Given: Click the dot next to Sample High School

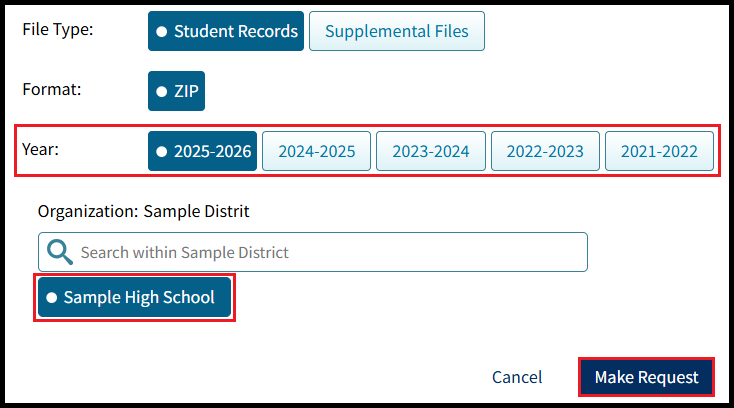Looking at the screenshot, I should point(52,298).
